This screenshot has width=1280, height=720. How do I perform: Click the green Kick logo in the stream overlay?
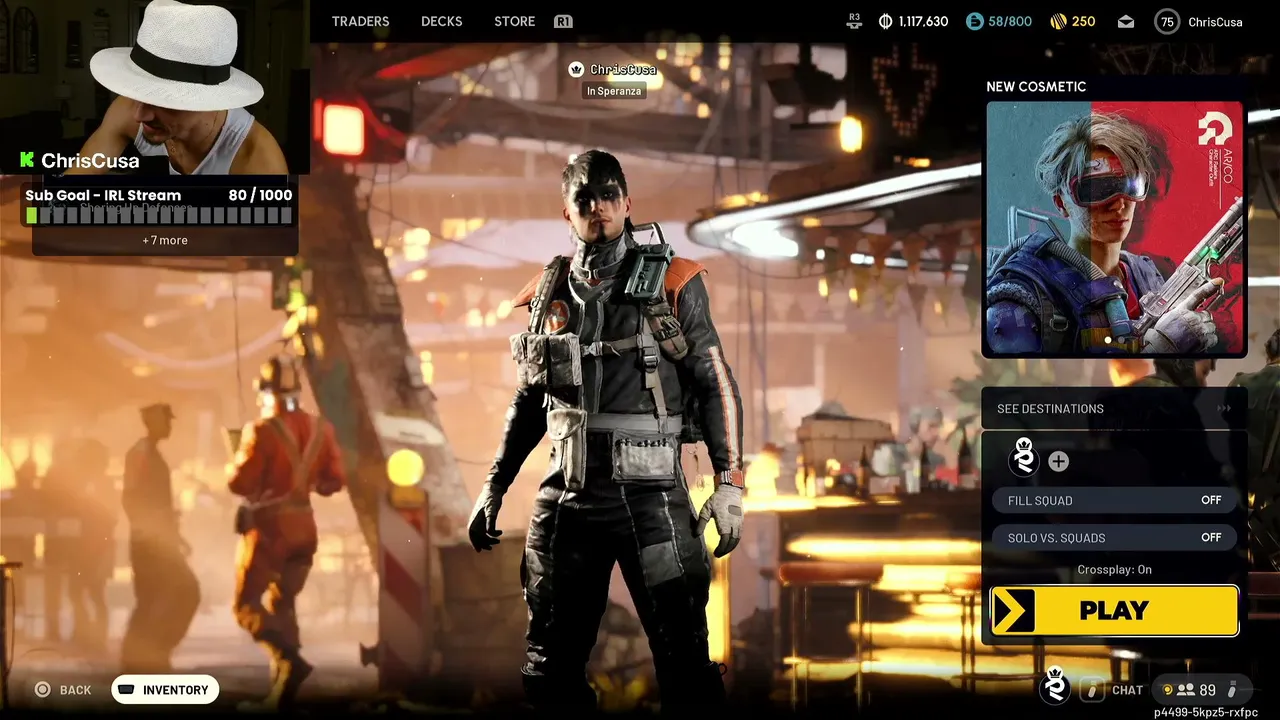tap(27, 160)
